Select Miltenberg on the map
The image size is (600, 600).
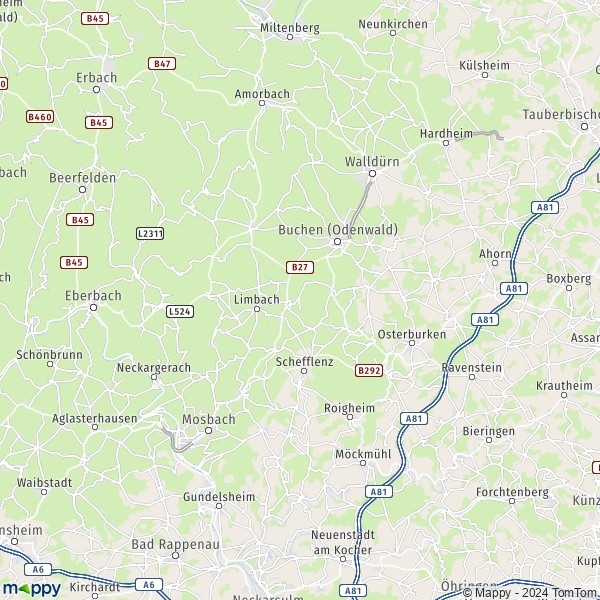(290, 28)
